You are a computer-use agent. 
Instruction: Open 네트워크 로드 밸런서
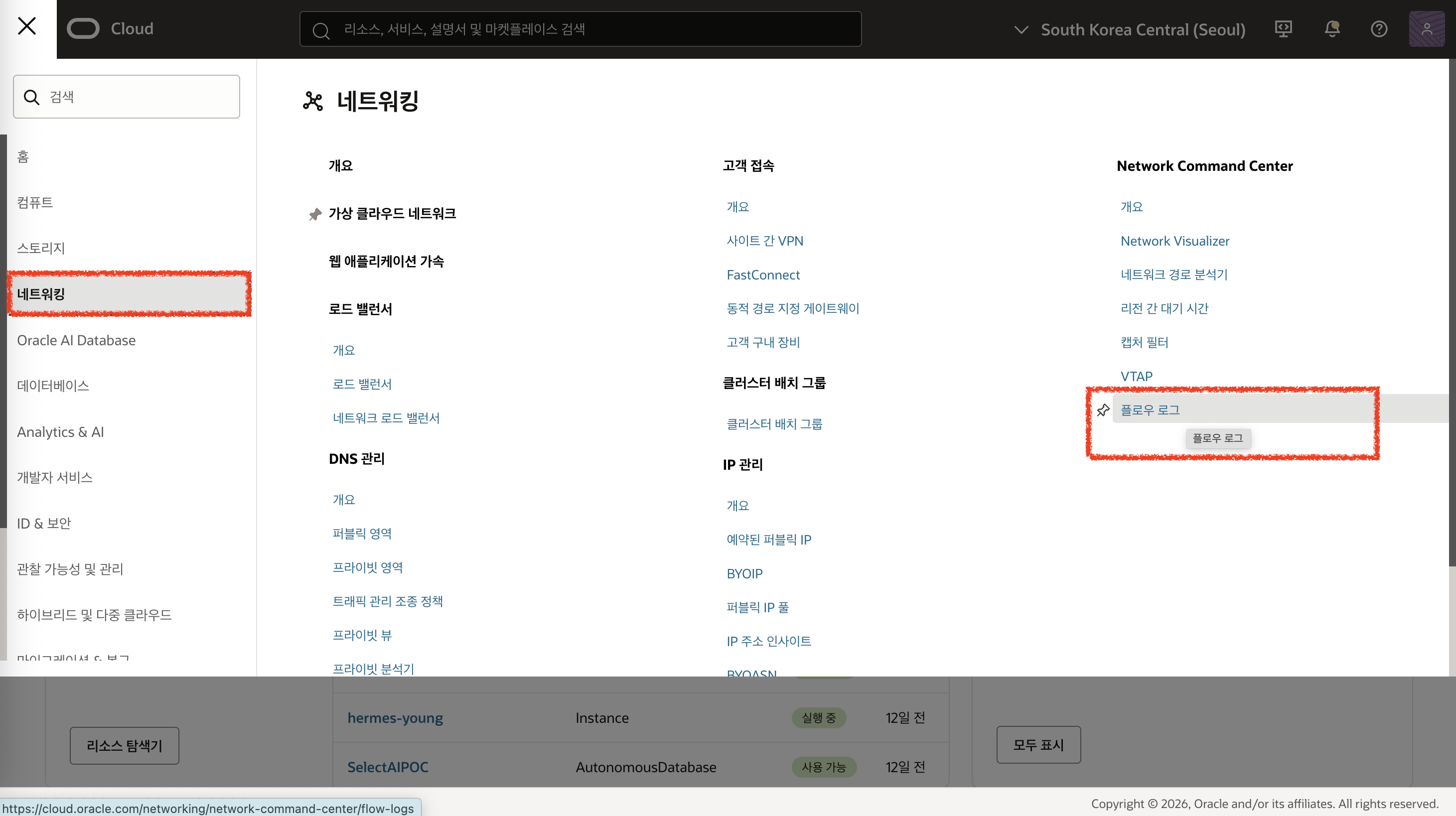click(x=386, y=418)
